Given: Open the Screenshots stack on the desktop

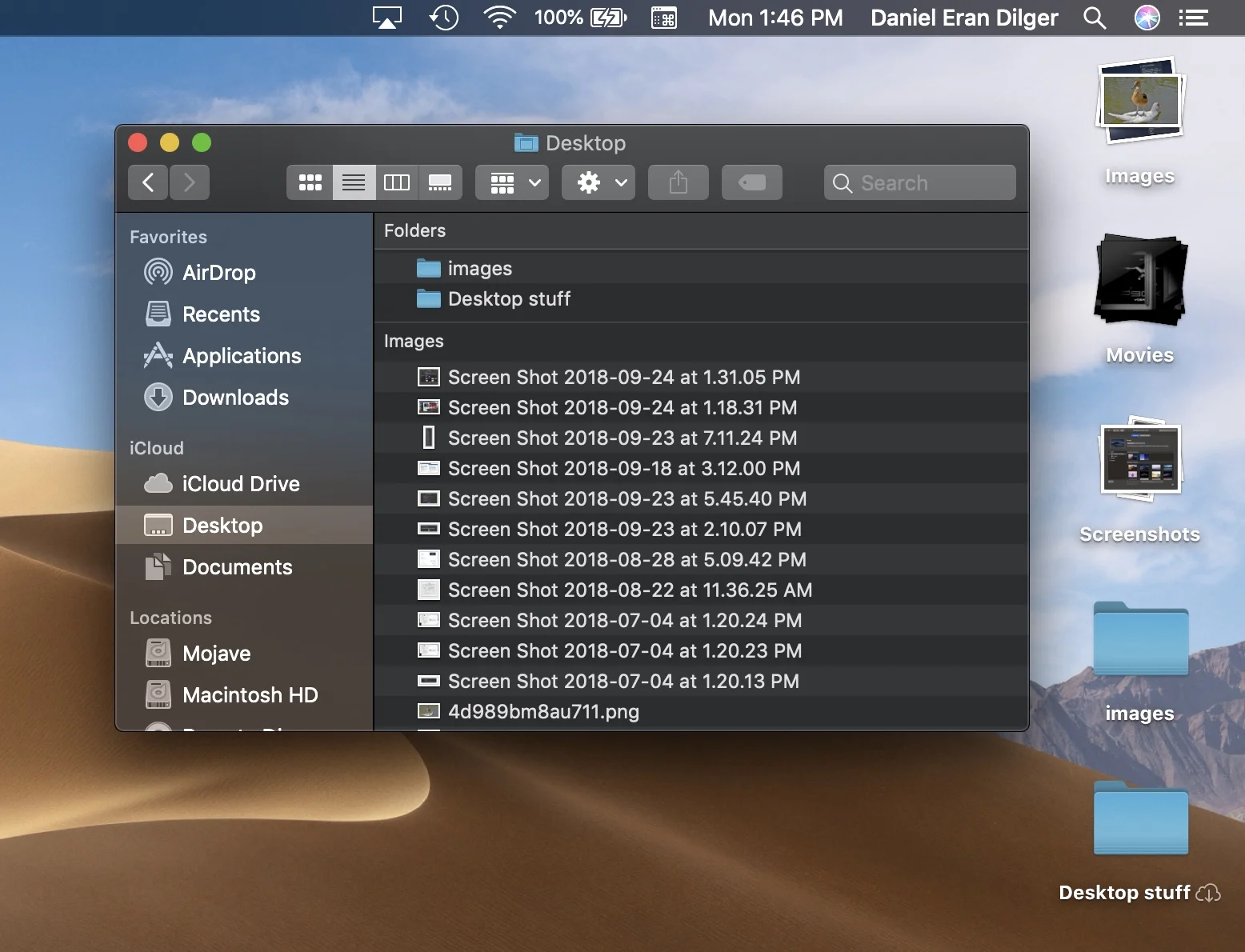Looking at the screenshot, I should point(1140,459).
